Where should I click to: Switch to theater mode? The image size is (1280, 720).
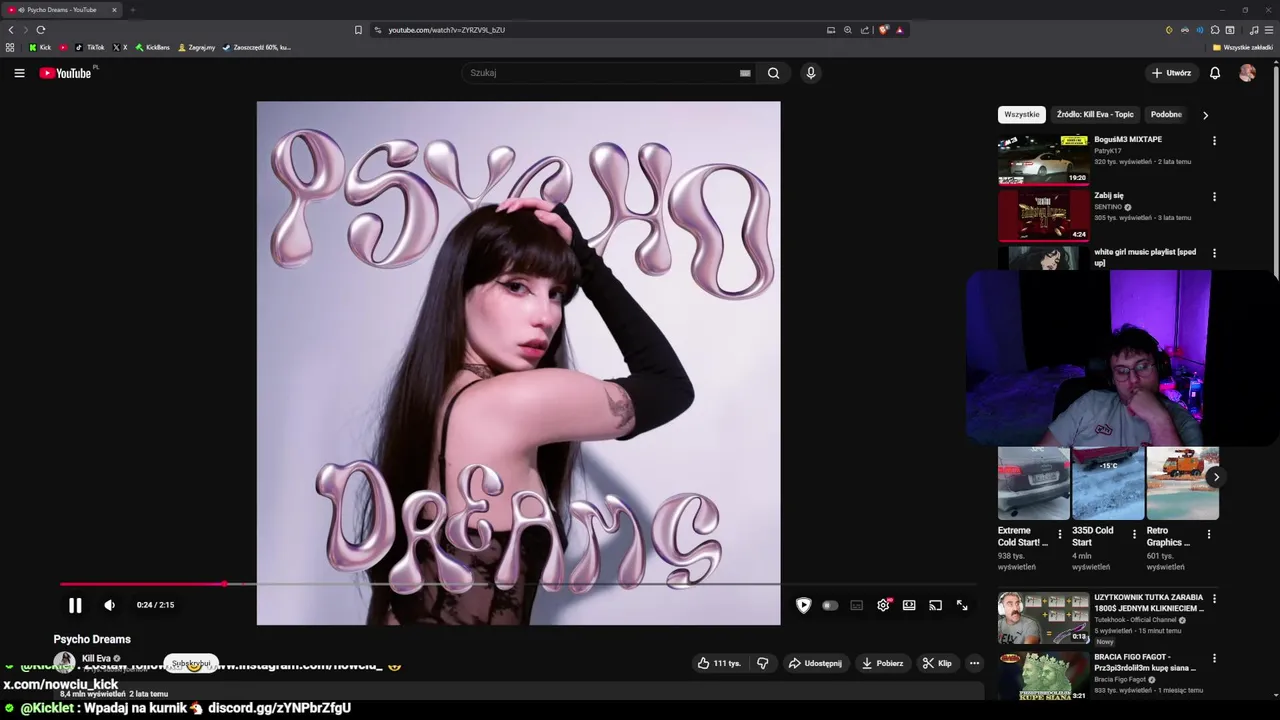909,605
